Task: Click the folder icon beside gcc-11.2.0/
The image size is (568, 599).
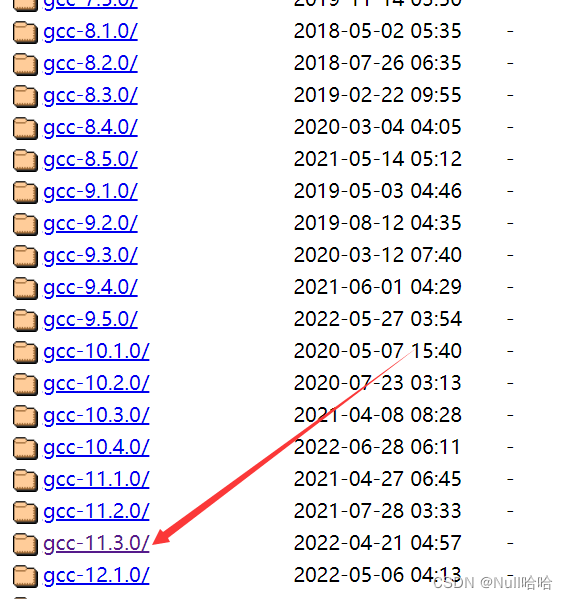Action: pos(25,513)
